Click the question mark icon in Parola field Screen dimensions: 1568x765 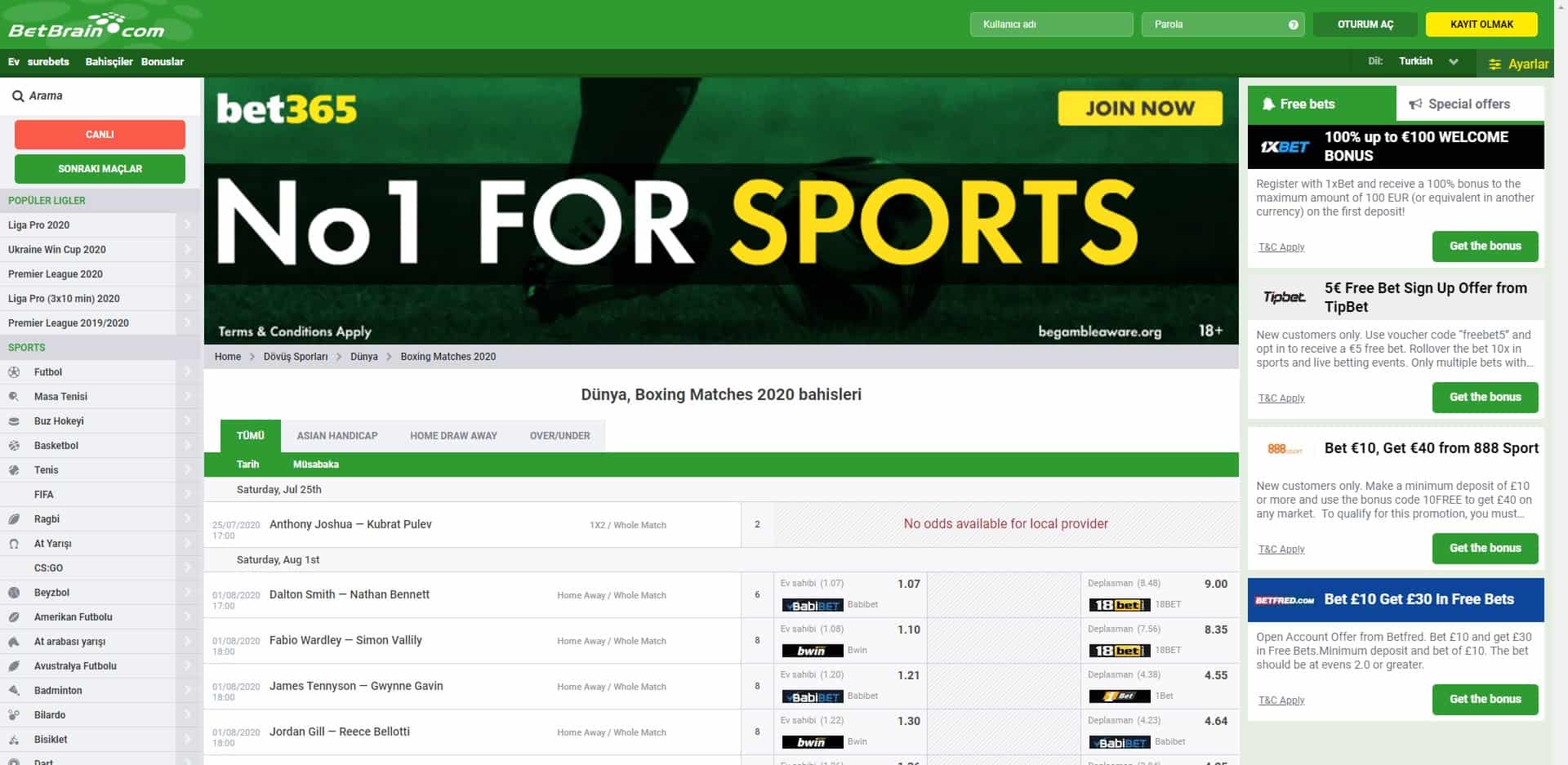click(1293, 24)
